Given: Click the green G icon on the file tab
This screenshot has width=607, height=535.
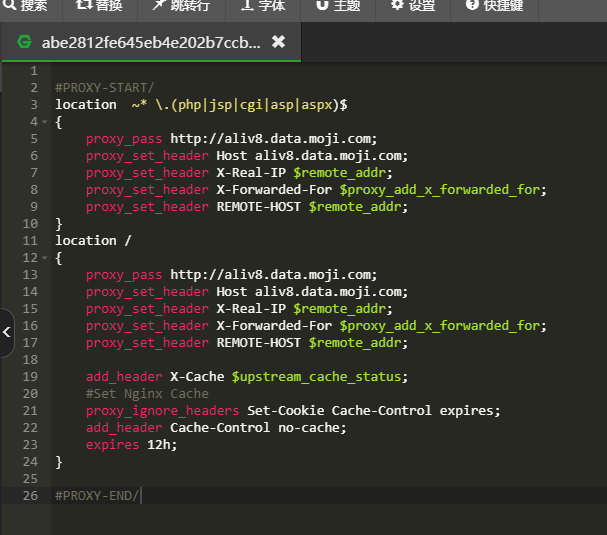Looking at the screenshot, I should pos(24,42).
